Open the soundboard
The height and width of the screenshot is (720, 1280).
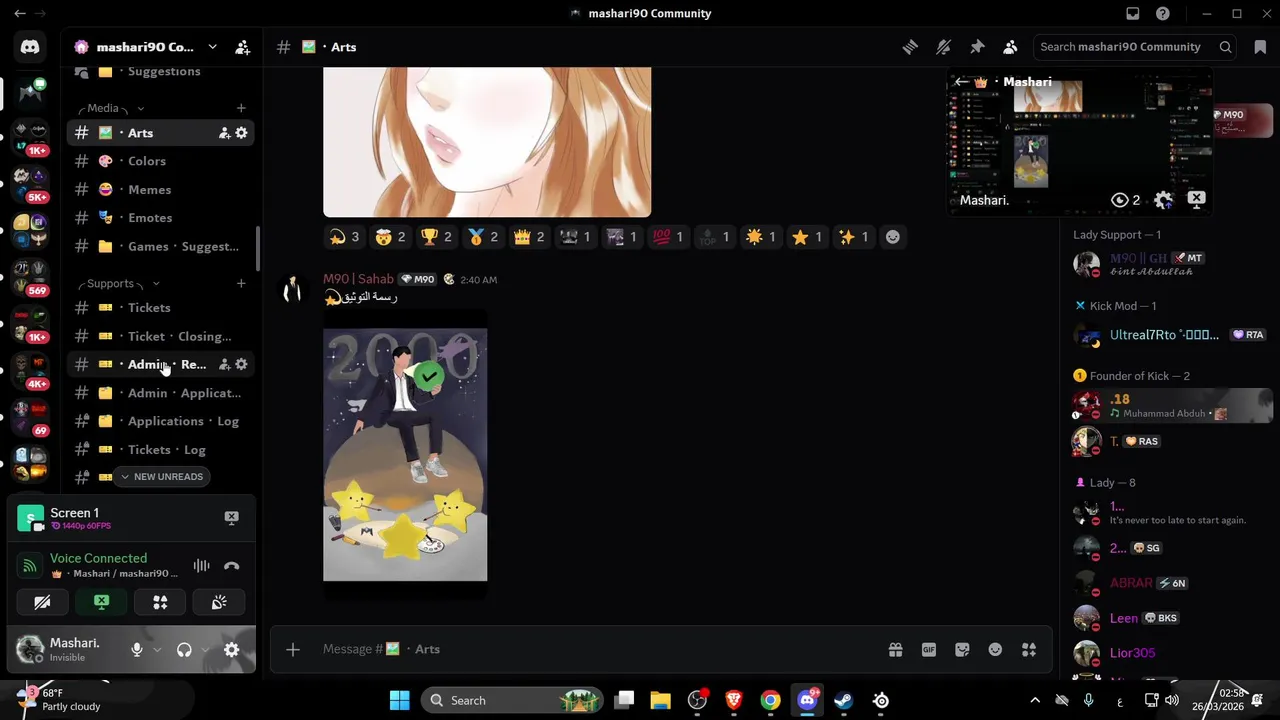click(x=219, y=602)
